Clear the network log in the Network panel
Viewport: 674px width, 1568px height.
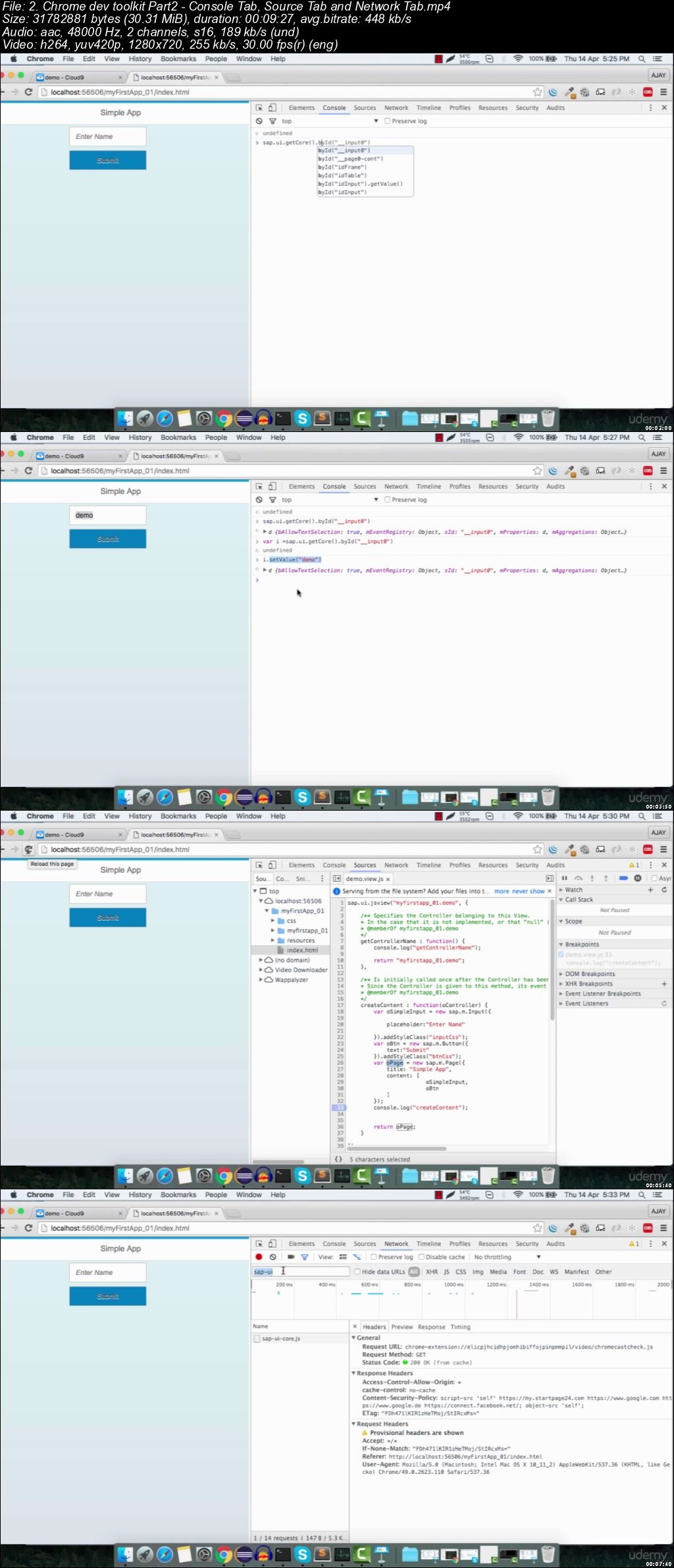tap(272, 1257)
